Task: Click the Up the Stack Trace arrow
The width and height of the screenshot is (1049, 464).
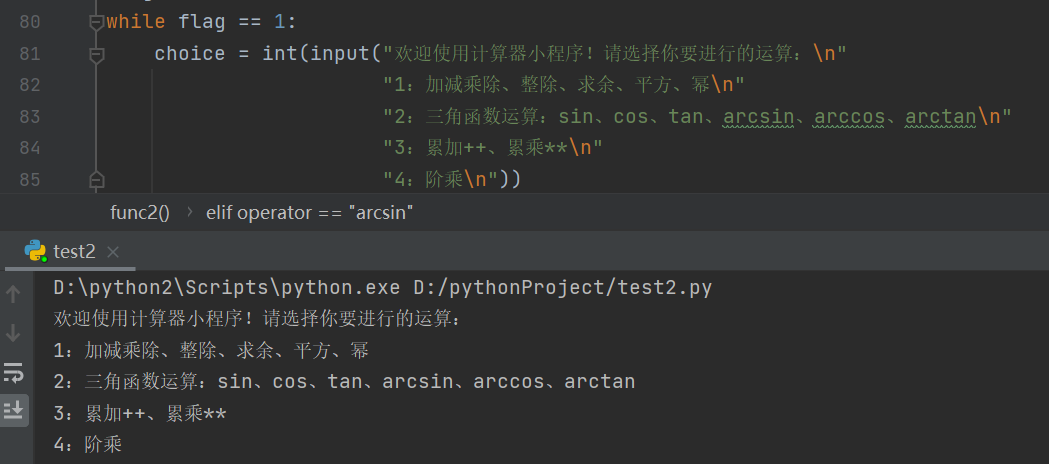Action: pyautogui.click(x=14, y=294)
